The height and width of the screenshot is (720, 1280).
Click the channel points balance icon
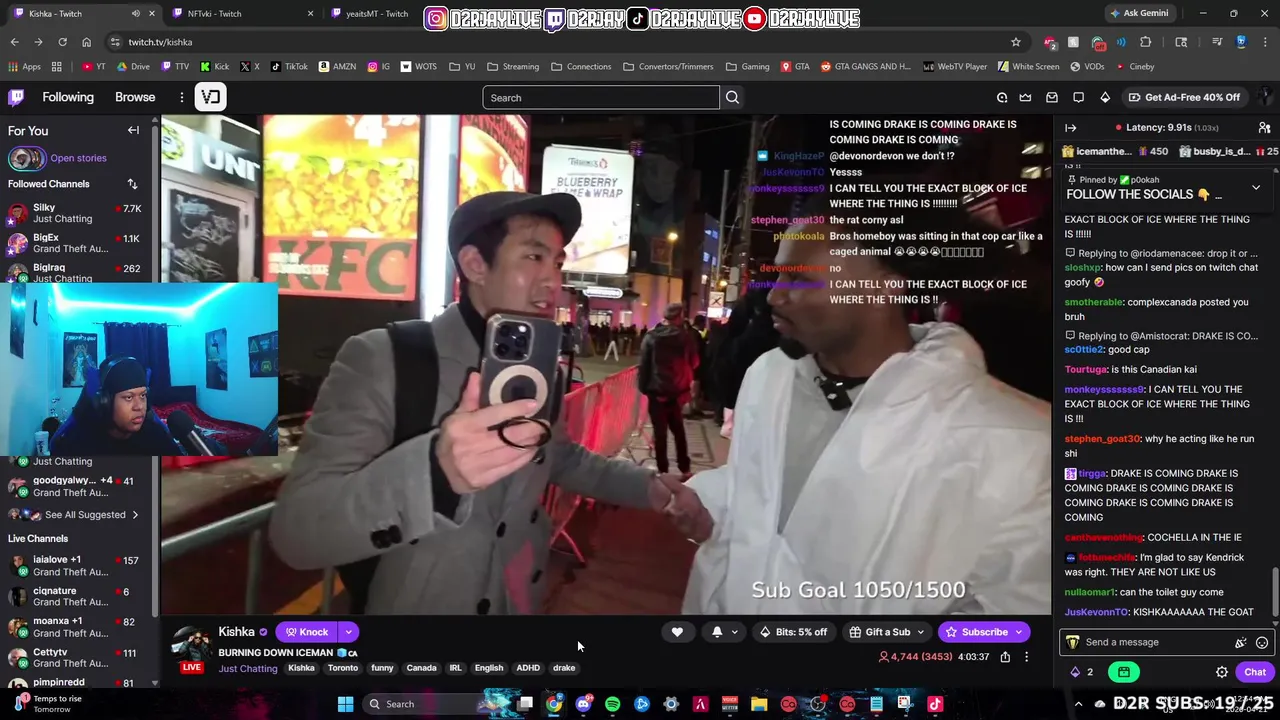(x=1076, y=672)
